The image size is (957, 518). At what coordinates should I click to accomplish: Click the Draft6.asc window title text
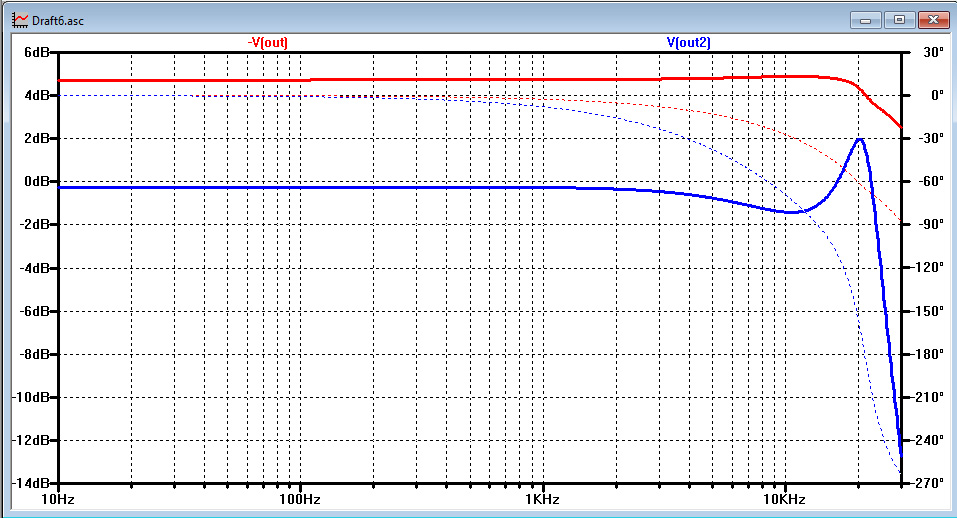(58, 21)
